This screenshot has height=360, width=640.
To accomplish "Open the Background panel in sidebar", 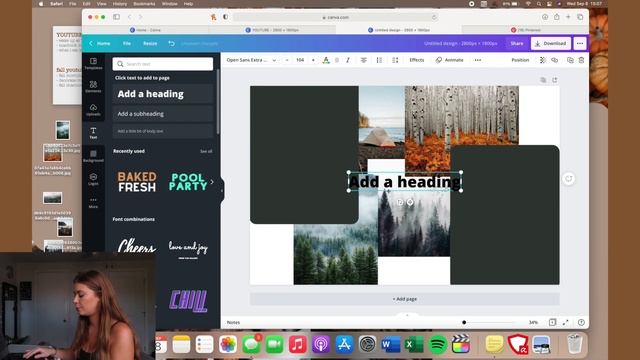I will (93, 156).
